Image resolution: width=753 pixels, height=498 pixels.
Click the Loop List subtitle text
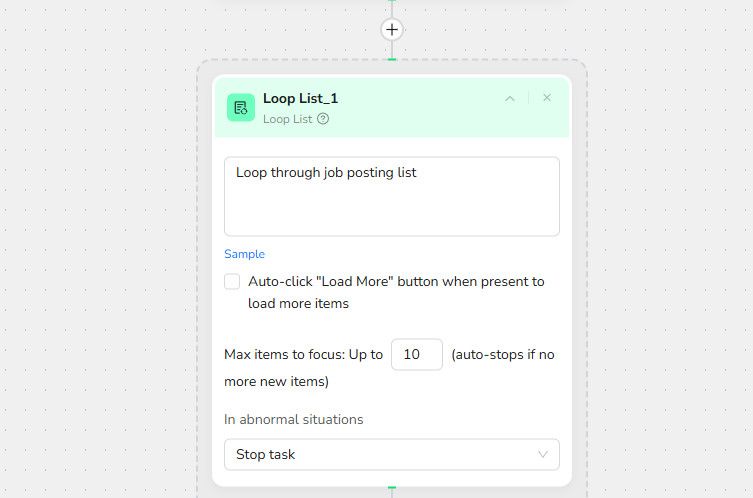(x=288, y=119)
